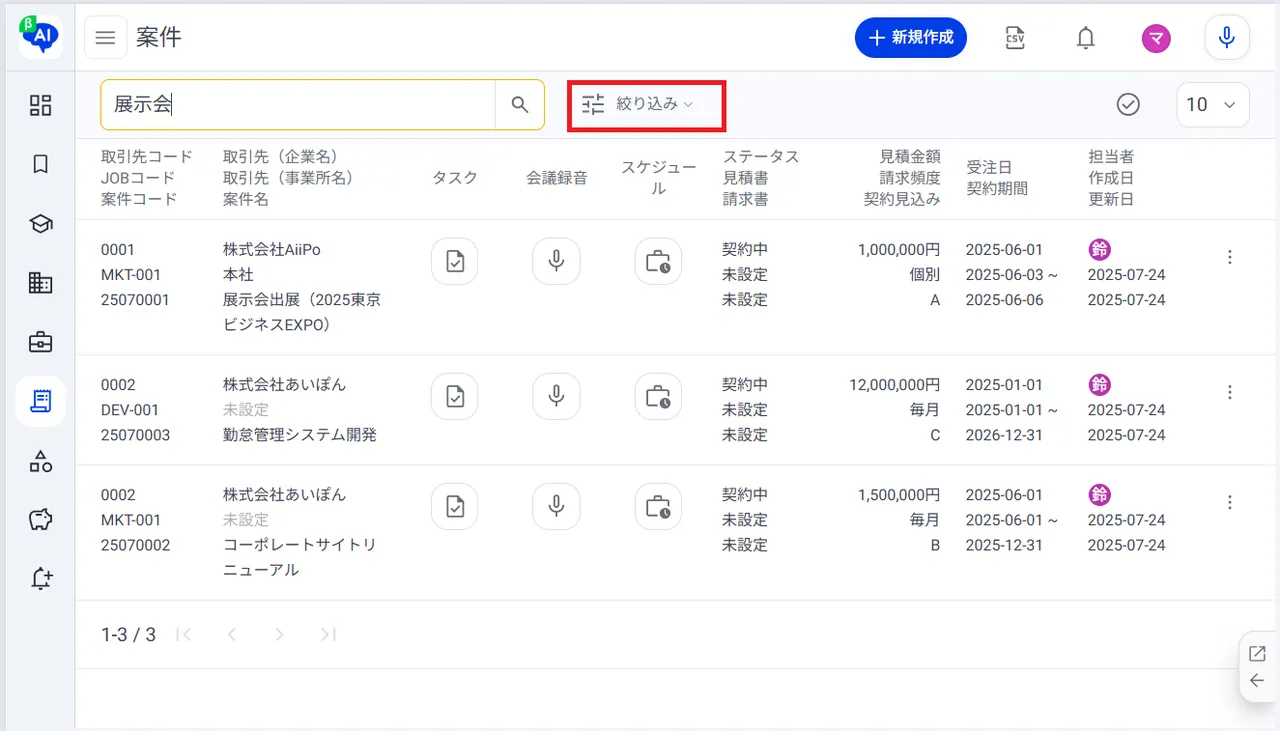The height and width of the screenshot is (731, 1280).
Task: Click assignee badge 鈴 in 展示会出展 row
Action: point(1099,249)
